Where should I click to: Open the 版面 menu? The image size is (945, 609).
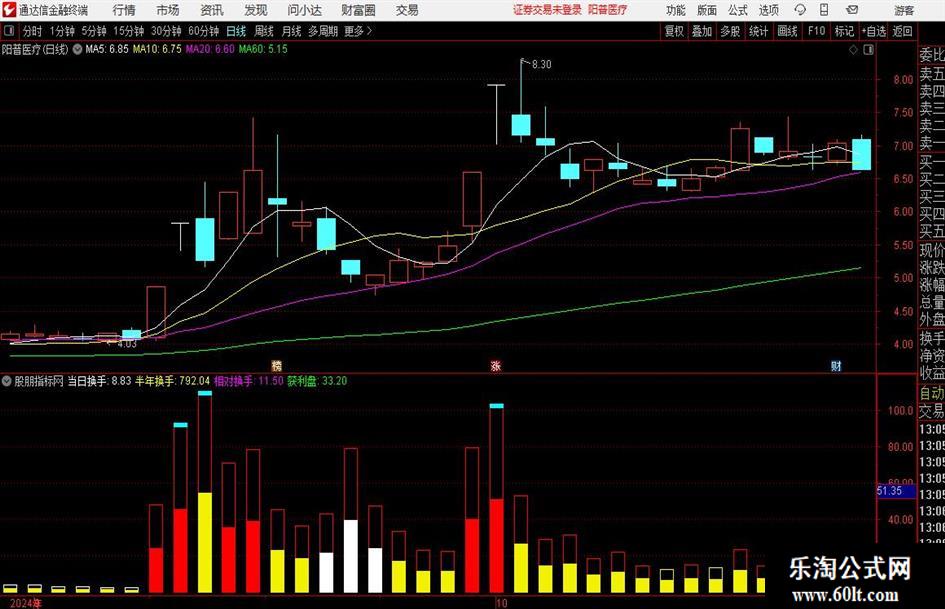tap(706, 10)
